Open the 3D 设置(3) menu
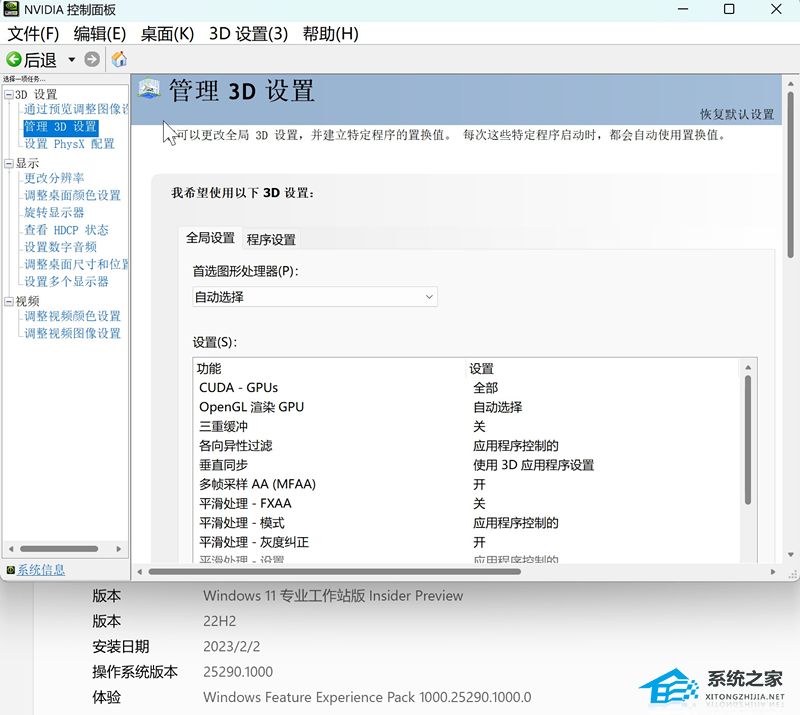 point(248,33)
